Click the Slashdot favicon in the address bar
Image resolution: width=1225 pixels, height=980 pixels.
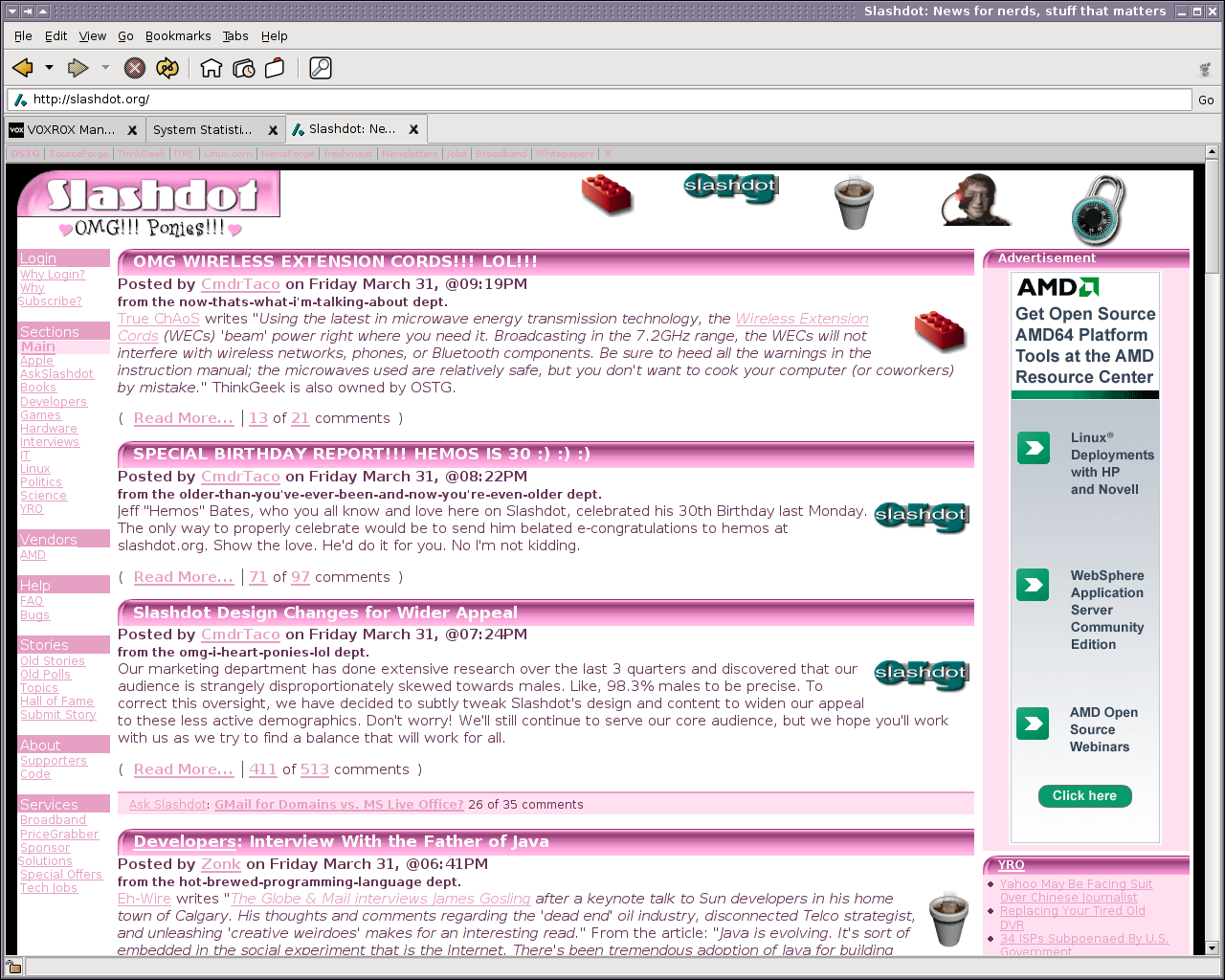21,100
